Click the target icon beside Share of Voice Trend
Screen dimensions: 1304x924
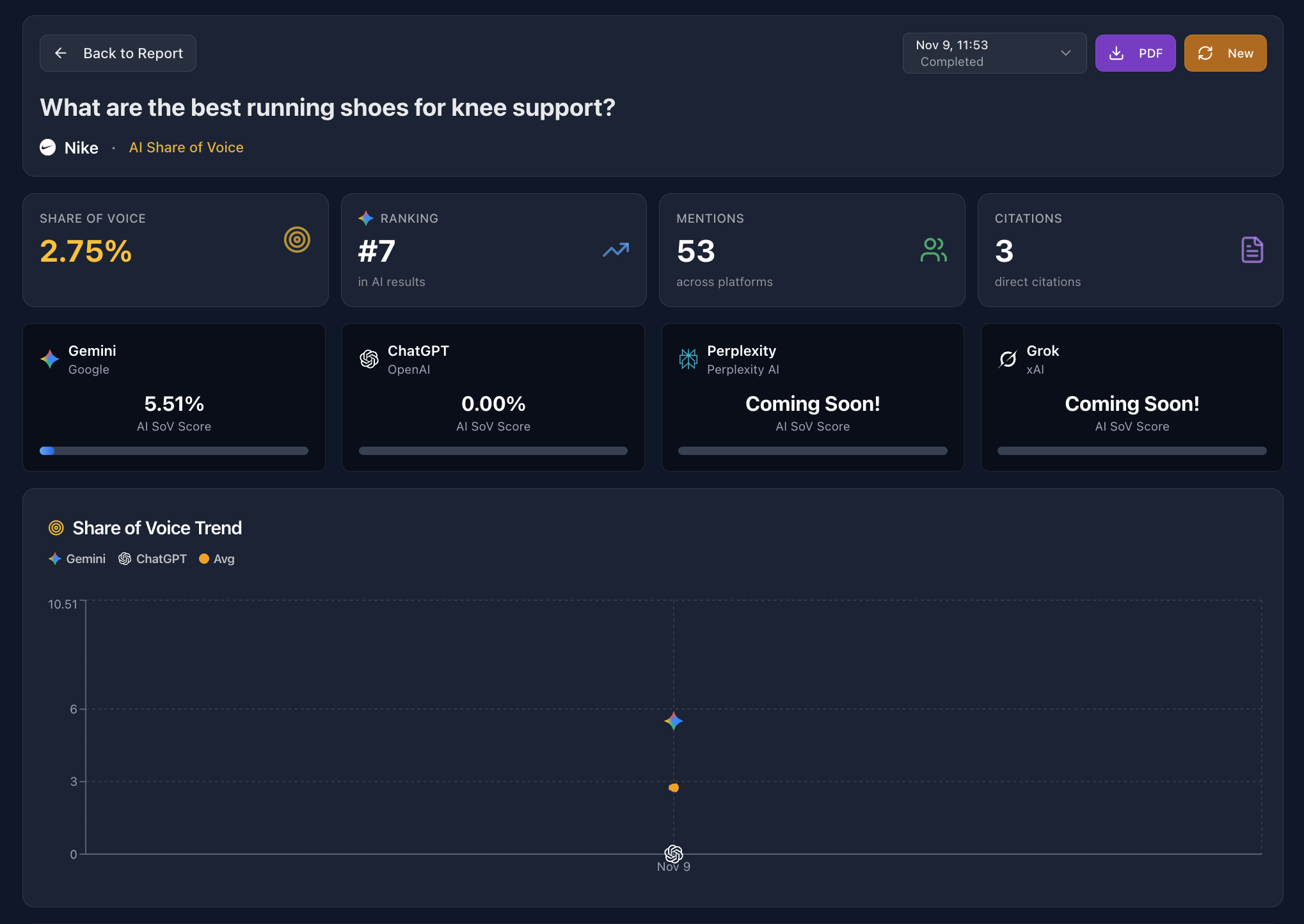(56, 528)
